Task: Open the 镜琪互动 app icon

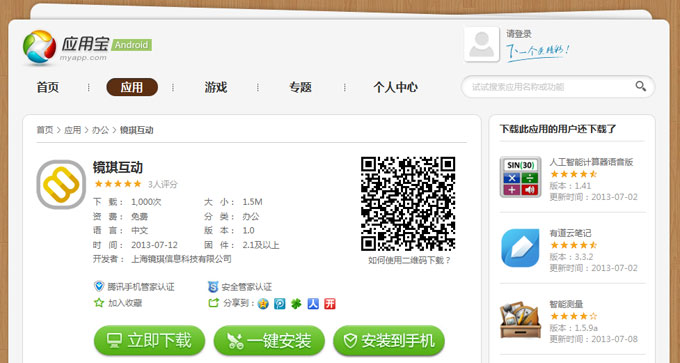Action: [x=61, y=184]
